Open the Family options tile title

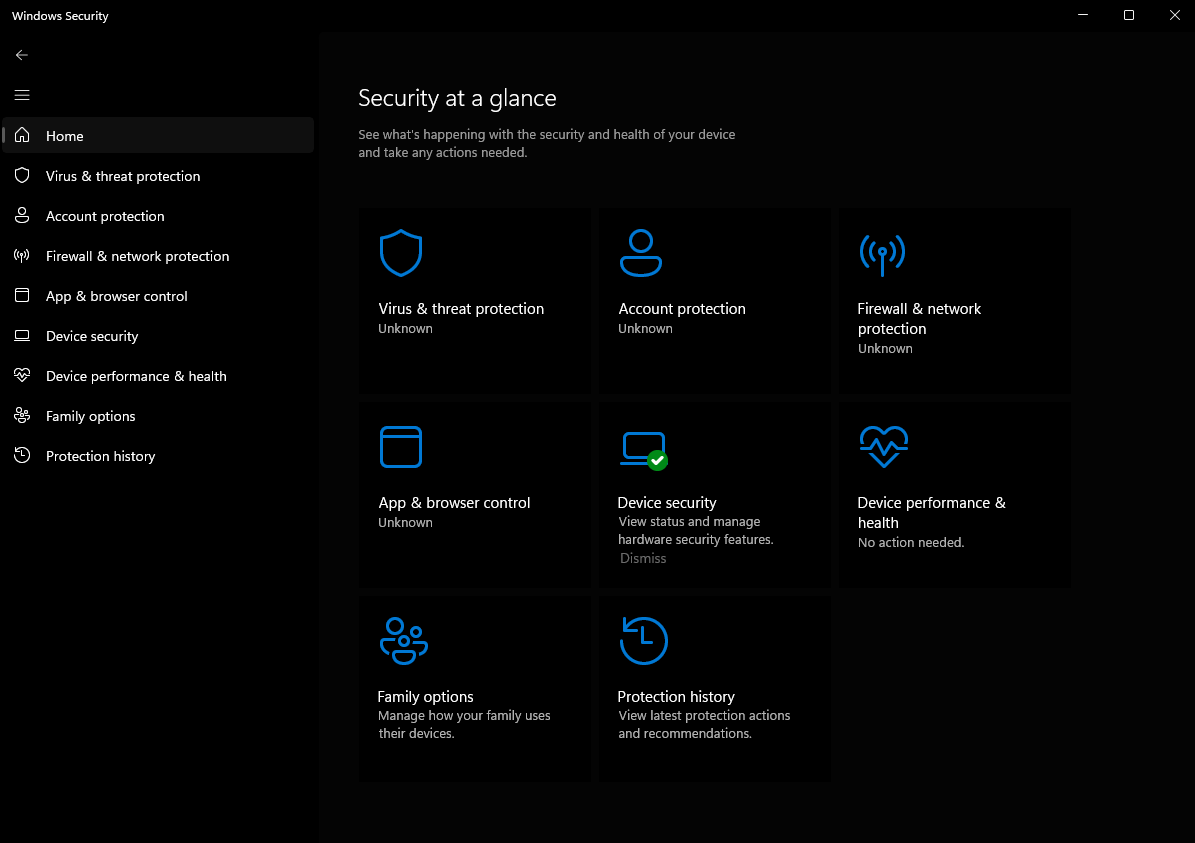(425, 697)
